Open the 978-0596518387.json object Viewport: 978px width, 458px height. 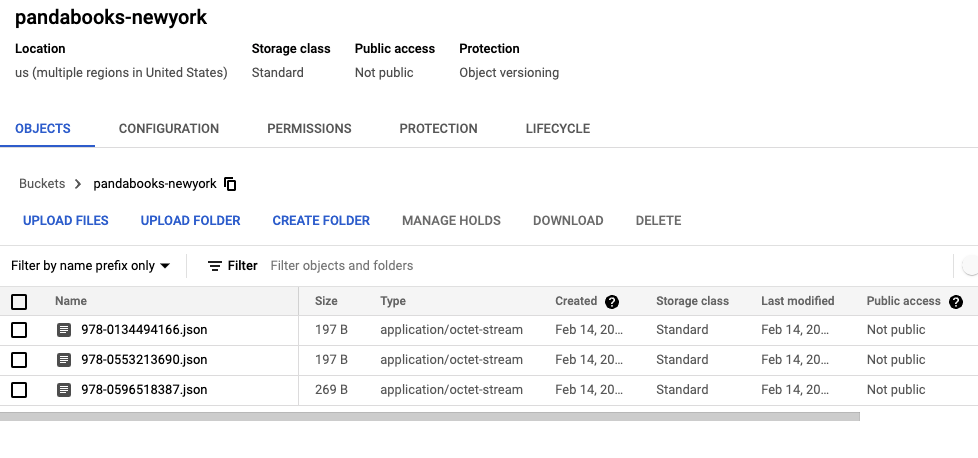(x=144, y=390)
